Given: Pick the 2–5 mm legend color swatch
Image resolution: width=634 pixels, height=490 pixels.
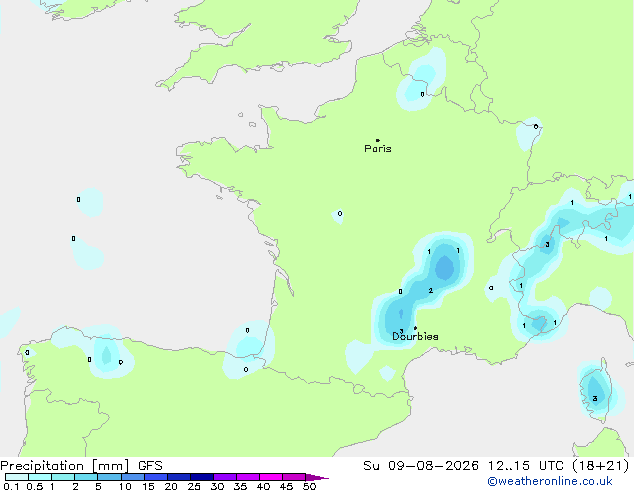Looking at the screenshot, I should [x=86, y=477].
